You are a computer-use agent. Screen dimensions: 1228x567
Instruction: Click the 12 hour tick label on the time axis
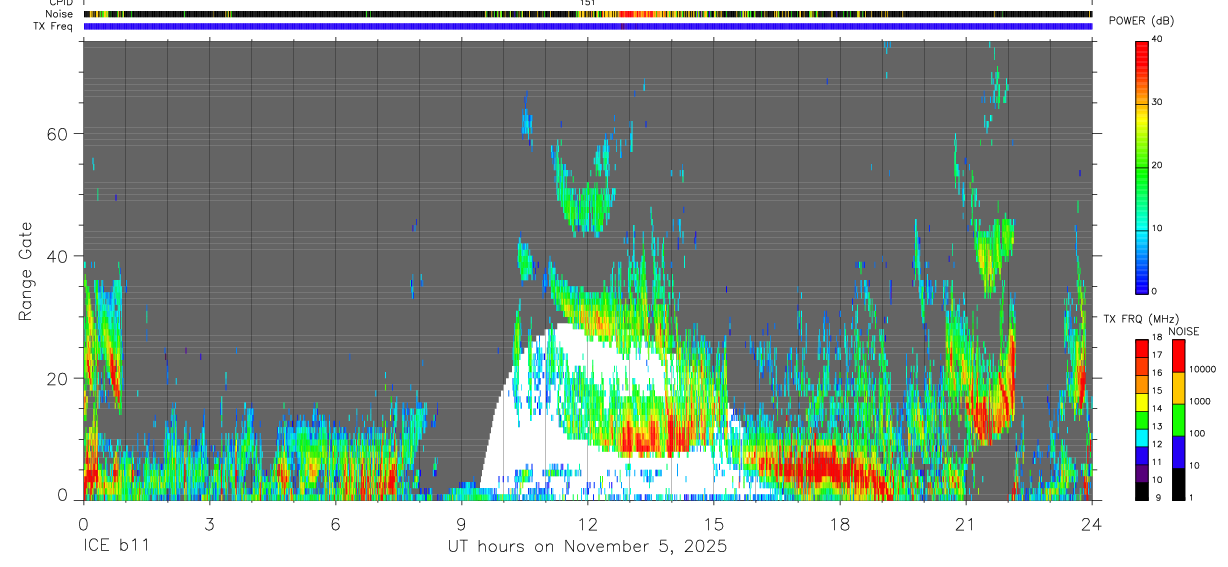coord(587,524)
